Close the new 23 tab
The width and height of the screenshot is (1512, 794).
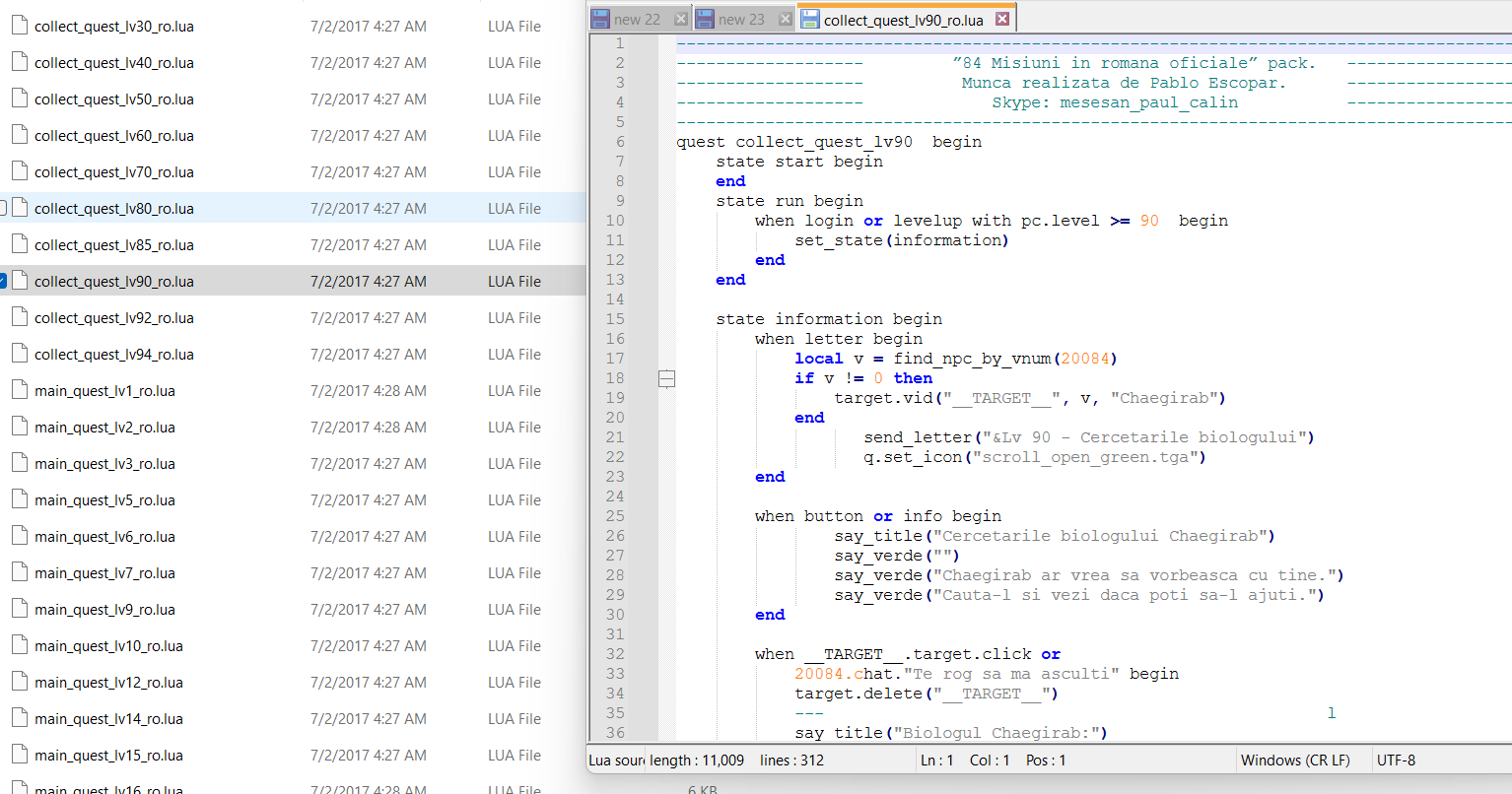(785, 19)
